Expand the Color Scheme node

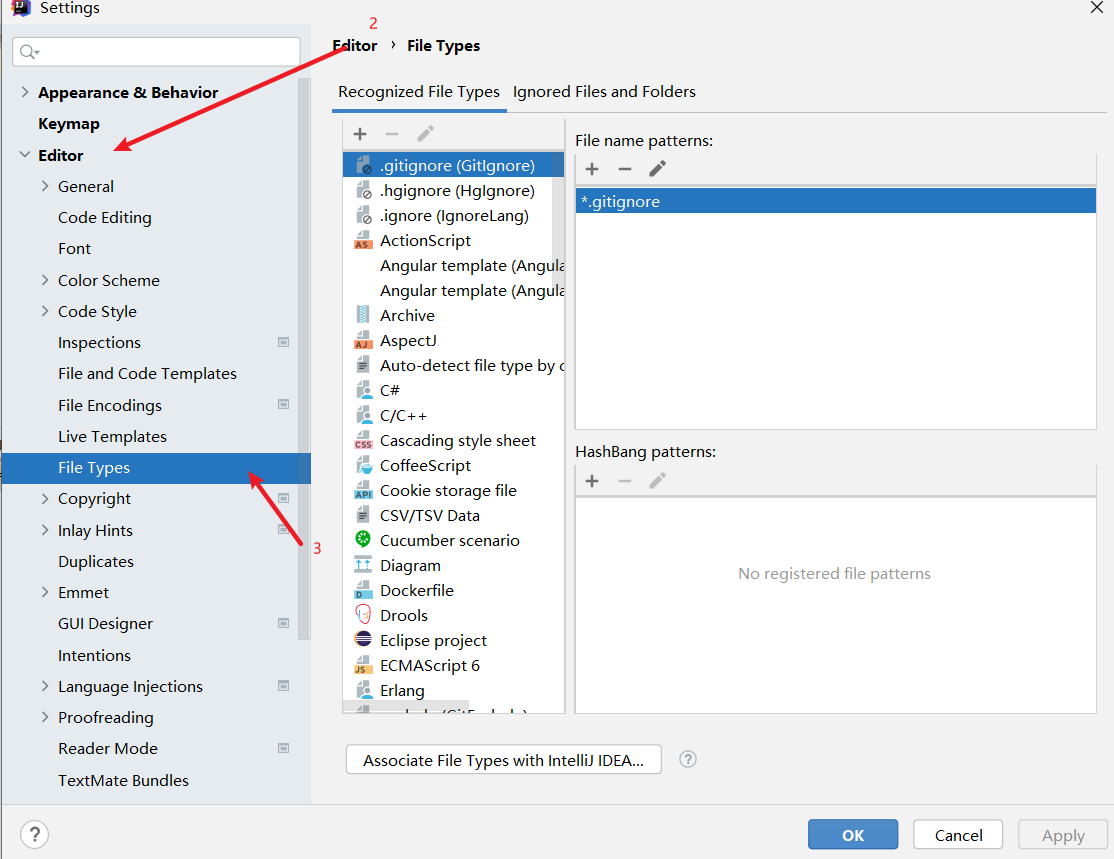(x=45, y=280)
